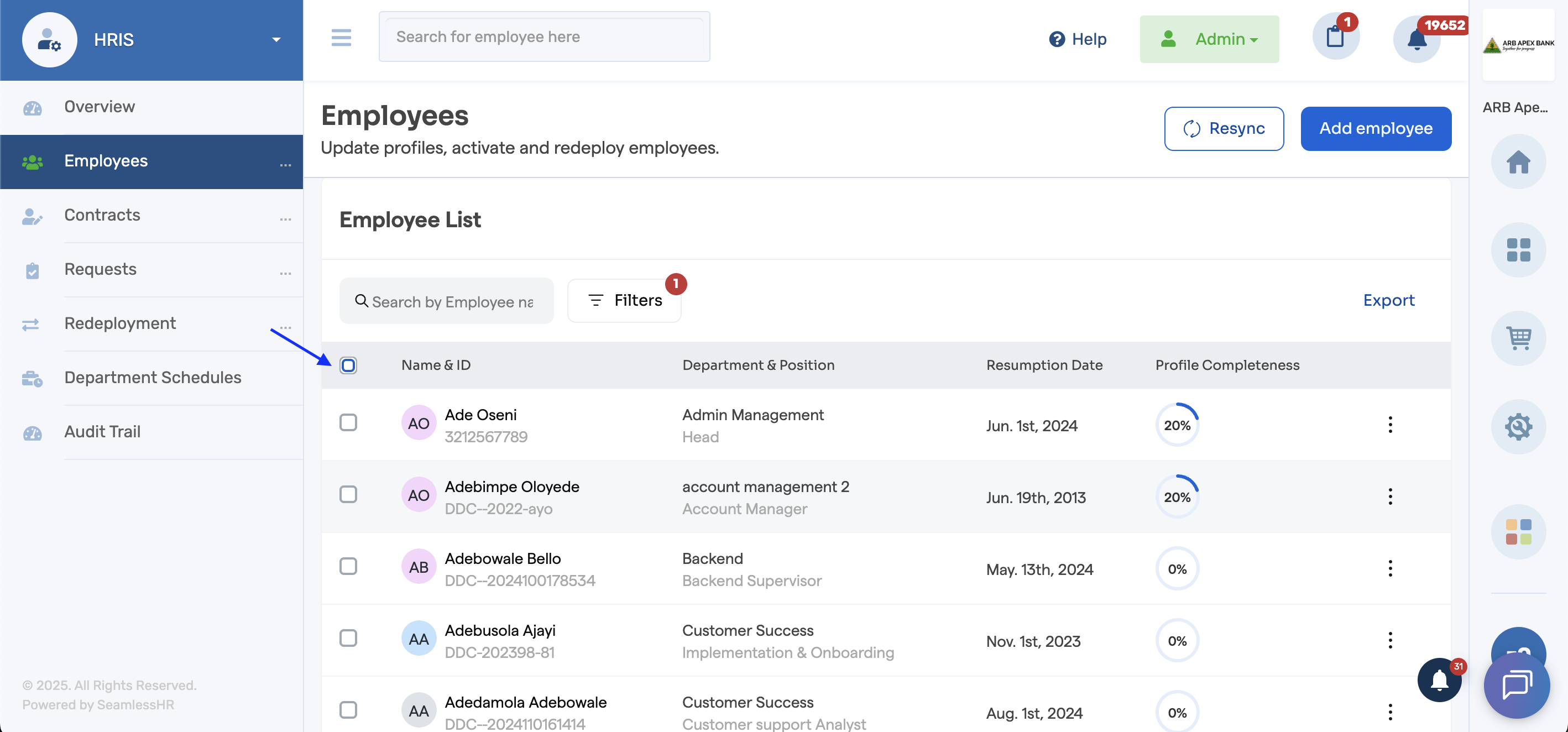Open the notifications bell with 19652 badge

click(x=1417, y=40)
